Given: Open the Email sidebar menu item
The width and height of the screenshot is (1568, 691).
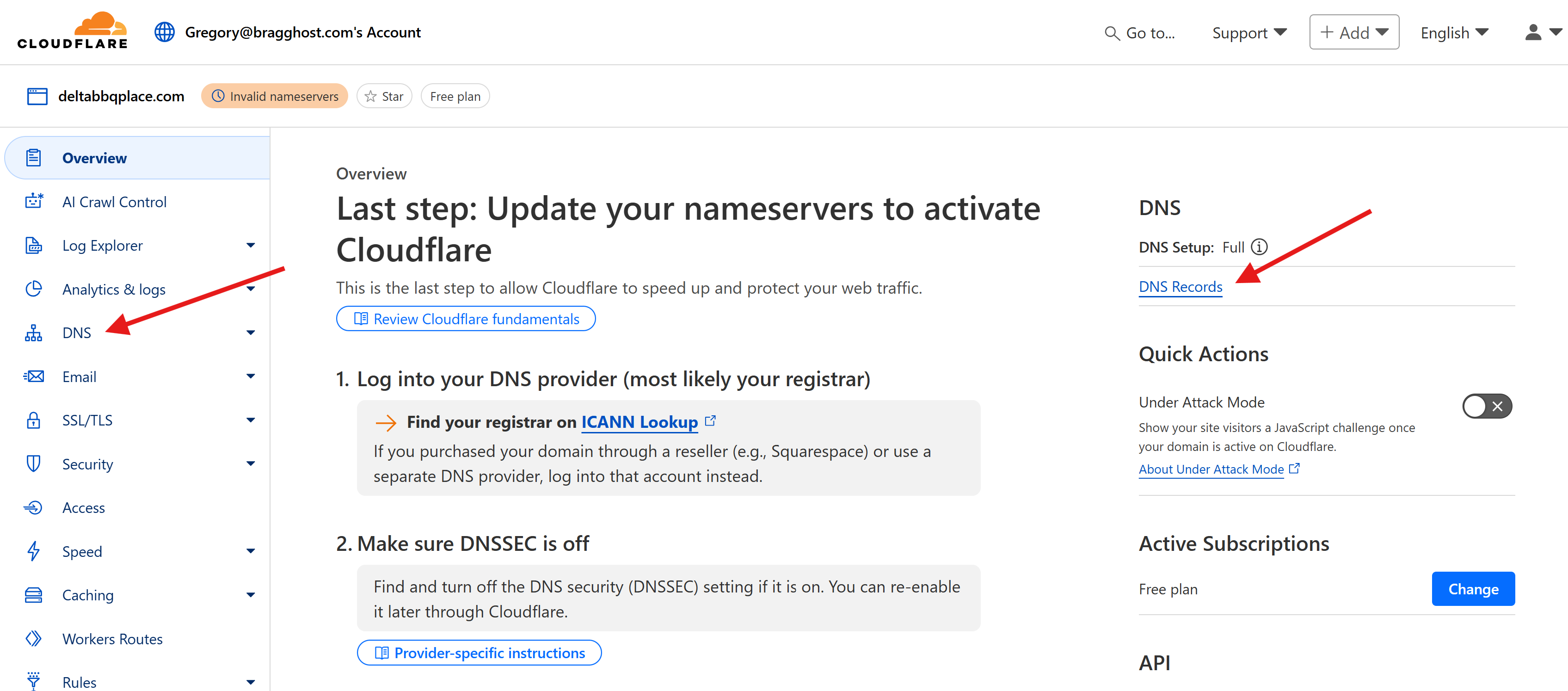Looking at the screenshot, I should [x=79, y=377].
